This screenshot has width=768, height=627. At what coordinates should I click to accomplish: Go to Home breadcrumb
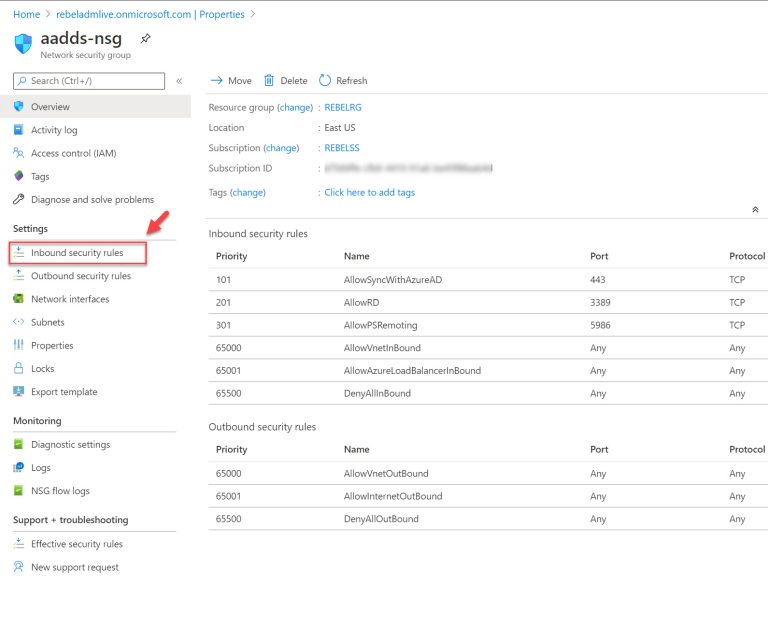tap(26, 14)
